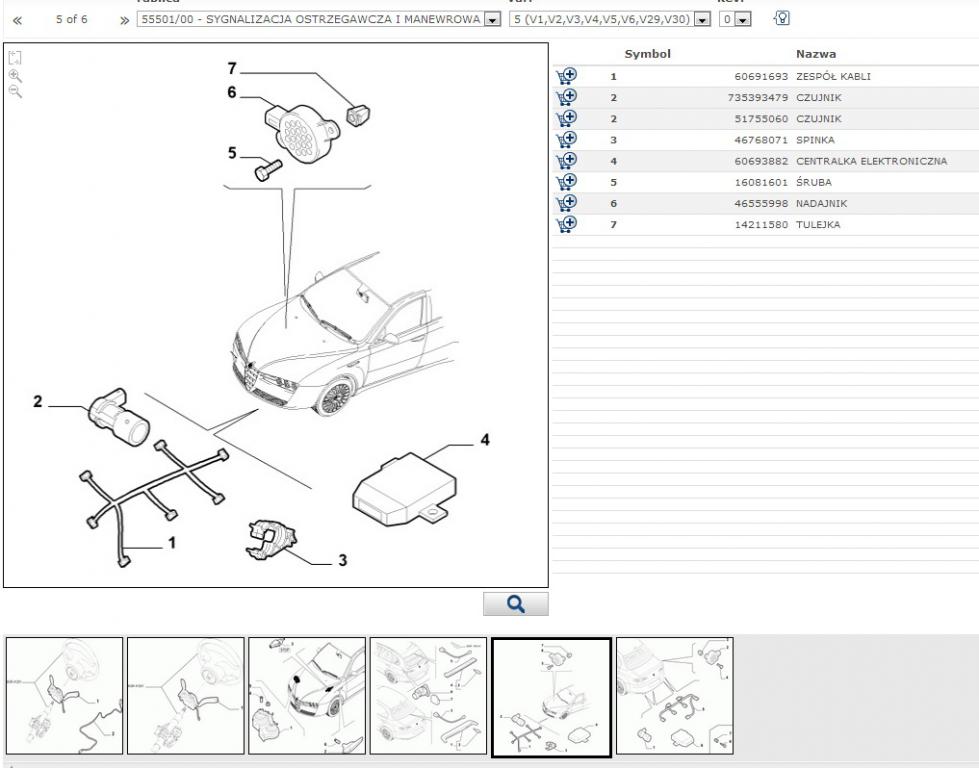Click the ŚRUBA part name

[814, 182]
